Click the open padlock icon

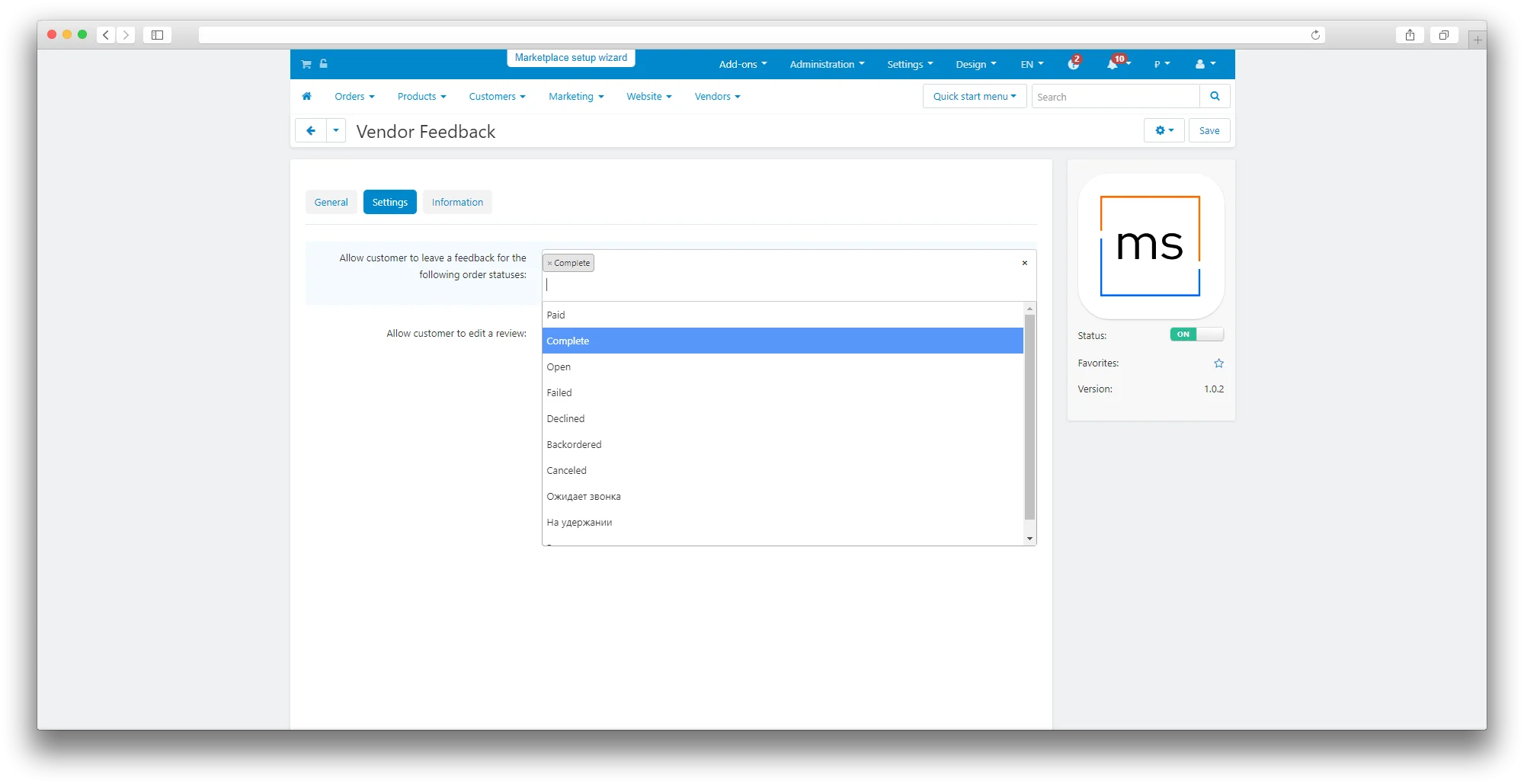tap(323, 64)
